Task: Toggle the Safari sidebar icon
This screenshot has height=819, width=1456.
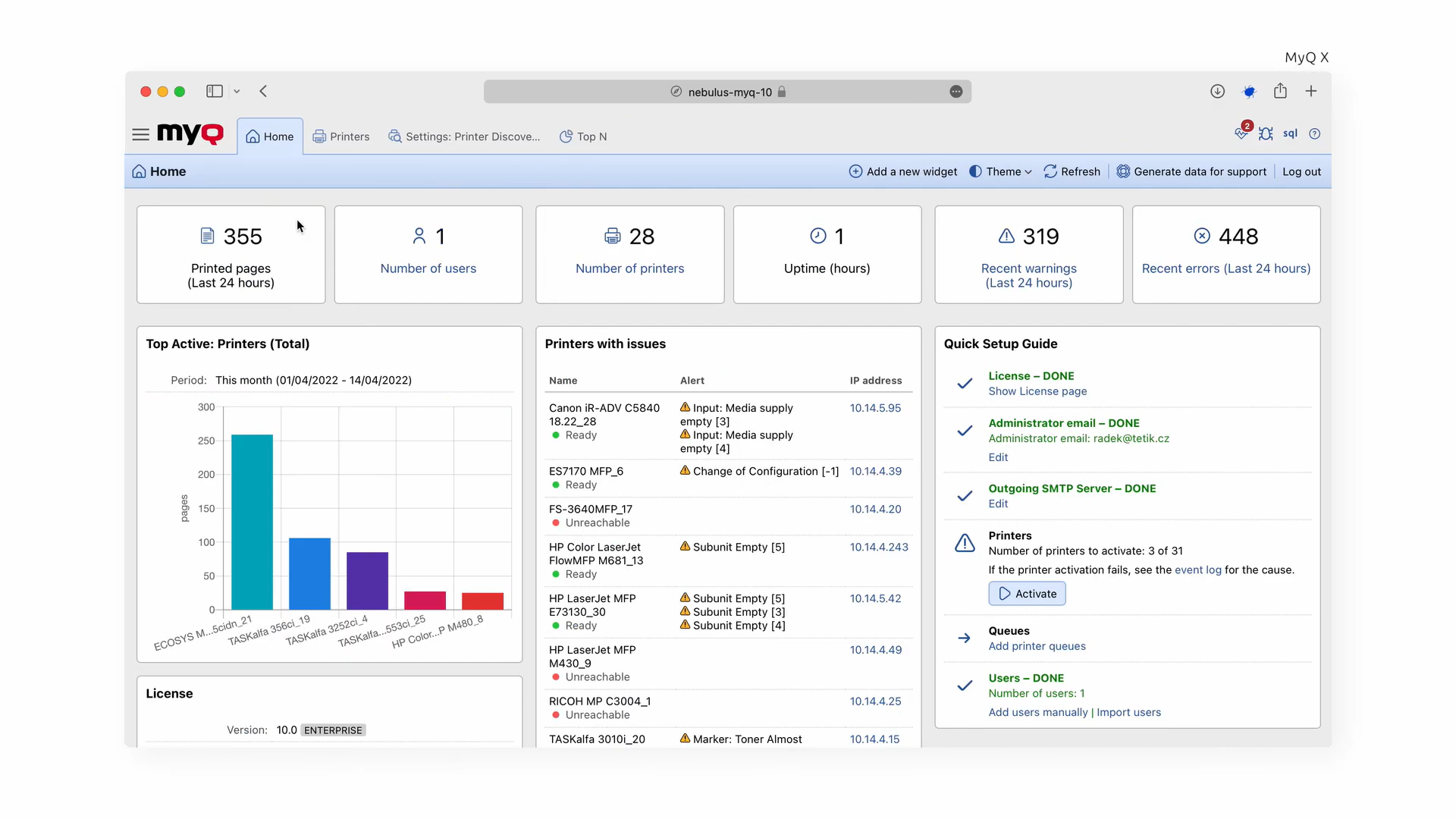Action: pyautogui.click(x=215, y=91)
